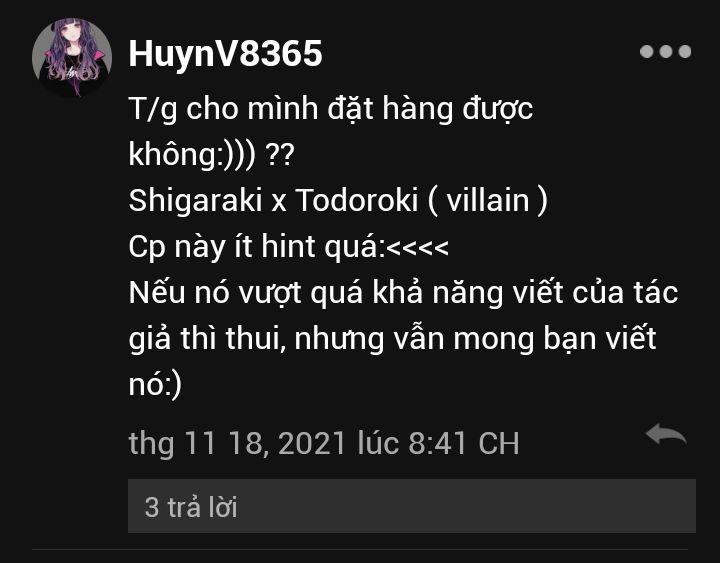720x563 pixels.
Task: Click the word "Shigaraki" in the comment
Action: (x=195, y=201)
